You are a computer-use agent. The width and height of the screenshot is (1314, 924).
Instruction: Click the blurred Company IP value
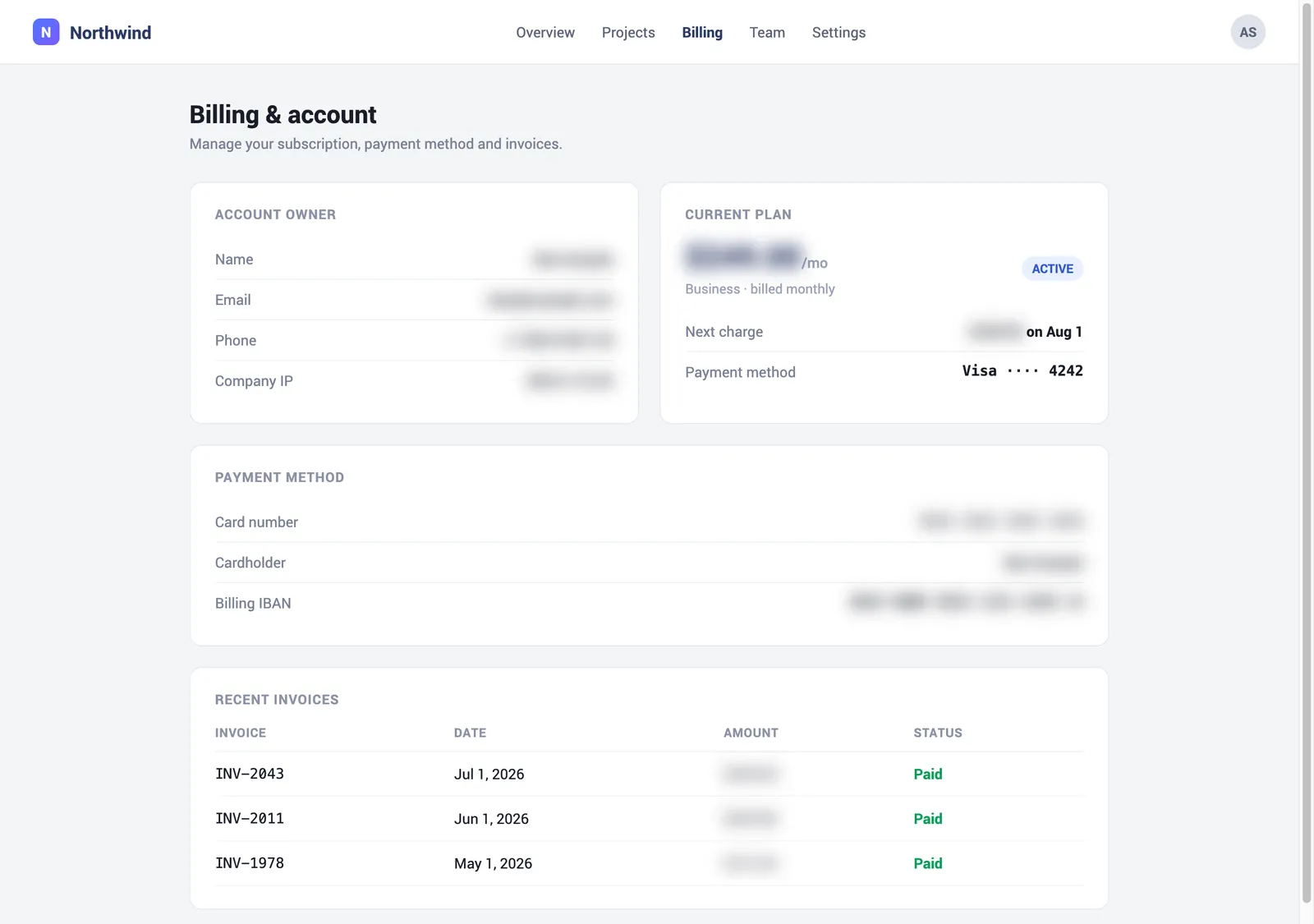coord(571,380)
